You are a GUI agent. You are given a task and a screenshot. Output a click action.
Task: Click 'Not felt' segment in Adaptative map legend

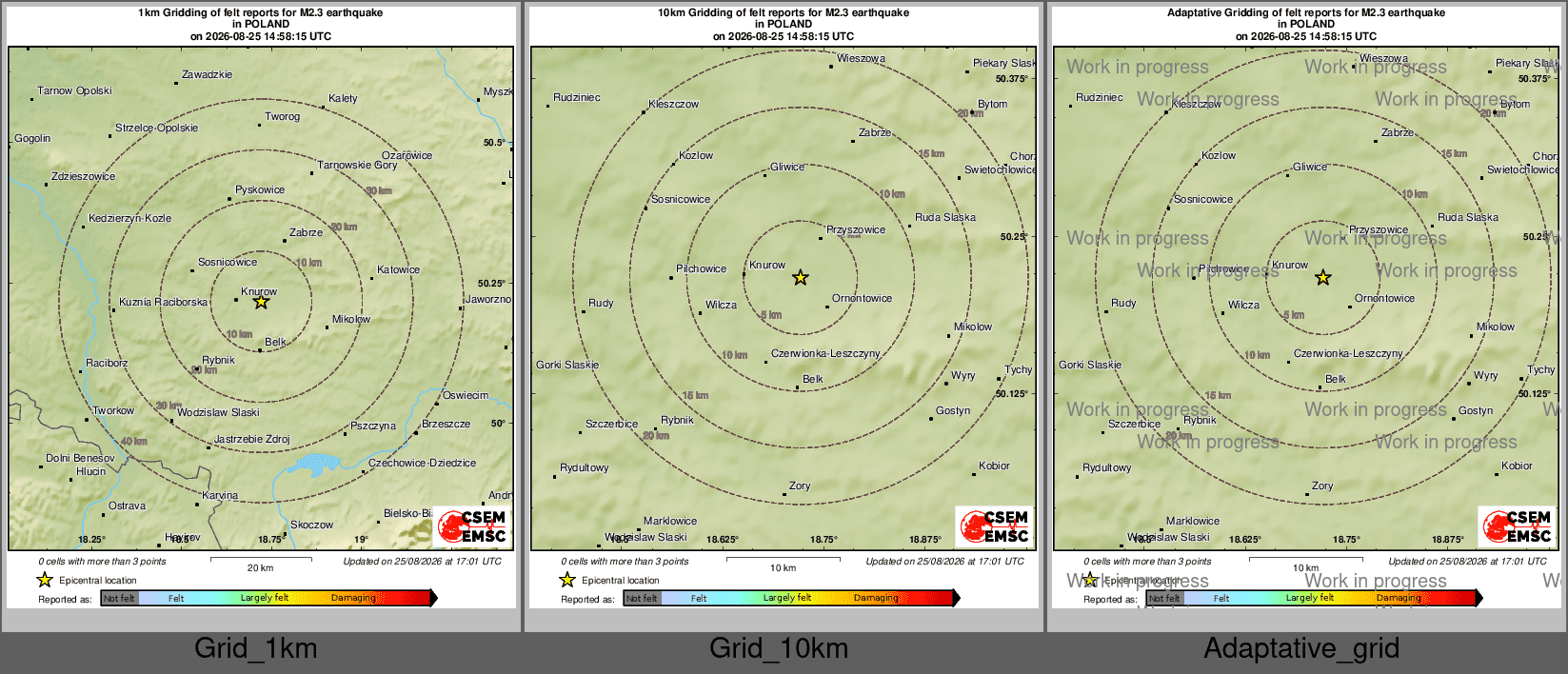[x=1164, y=598]
